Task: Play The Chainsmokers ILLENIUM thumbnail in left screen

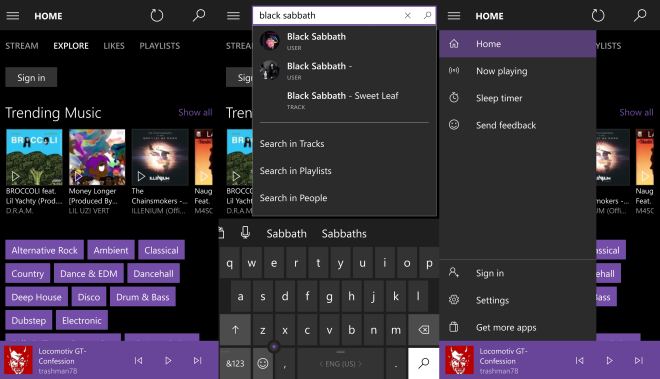Action: (x=160, y=157)
